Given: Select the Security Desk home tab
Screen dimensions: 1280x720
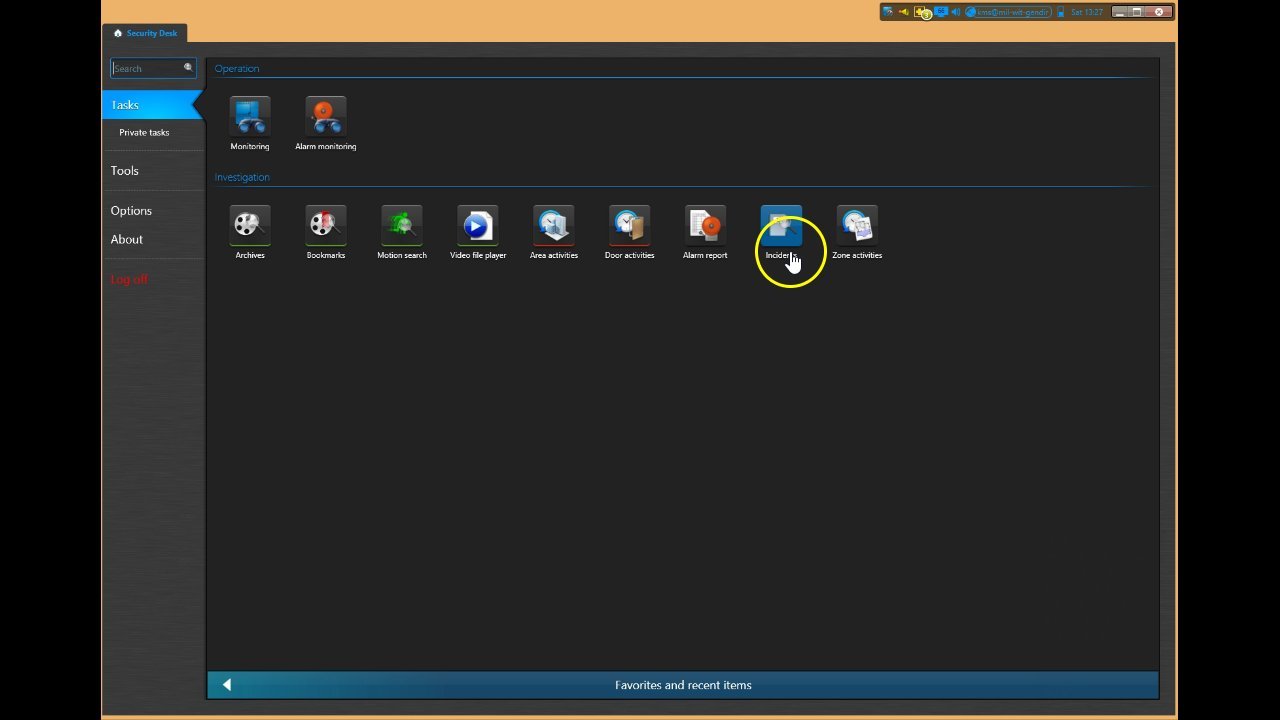Looking at the screenshot, I should coord(145,33).
